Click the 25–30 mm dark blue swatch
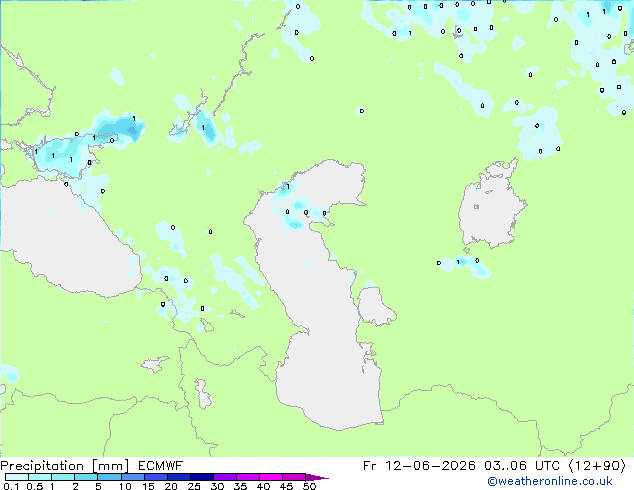This screenshot has height=490, width=634. coord(201,477)
